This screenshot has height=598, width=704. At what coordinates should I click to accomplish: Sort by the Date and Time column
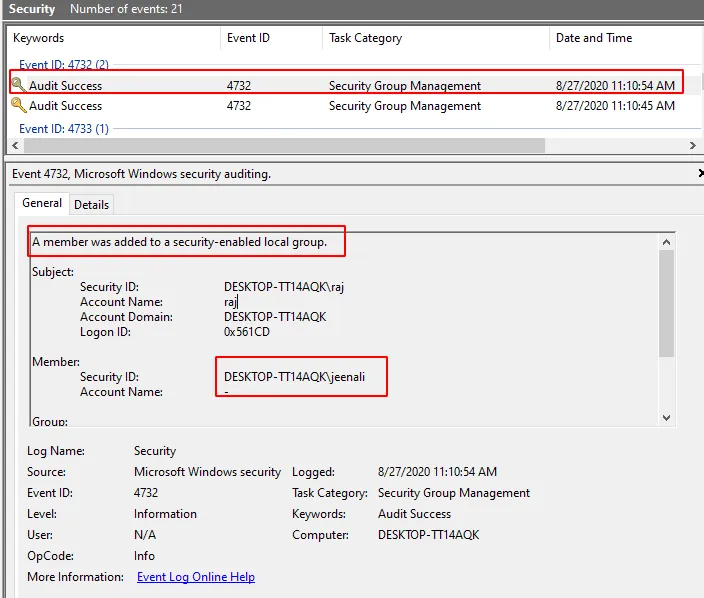593,38
